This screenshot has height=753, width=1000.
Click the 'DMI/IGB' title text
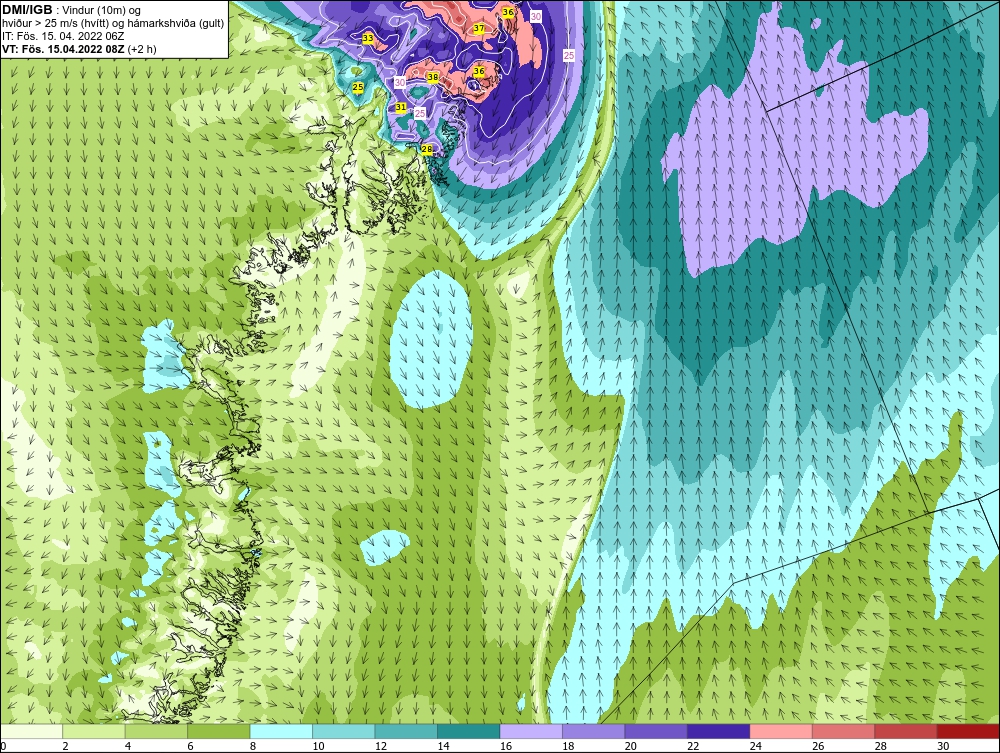[x=27, y=10]
